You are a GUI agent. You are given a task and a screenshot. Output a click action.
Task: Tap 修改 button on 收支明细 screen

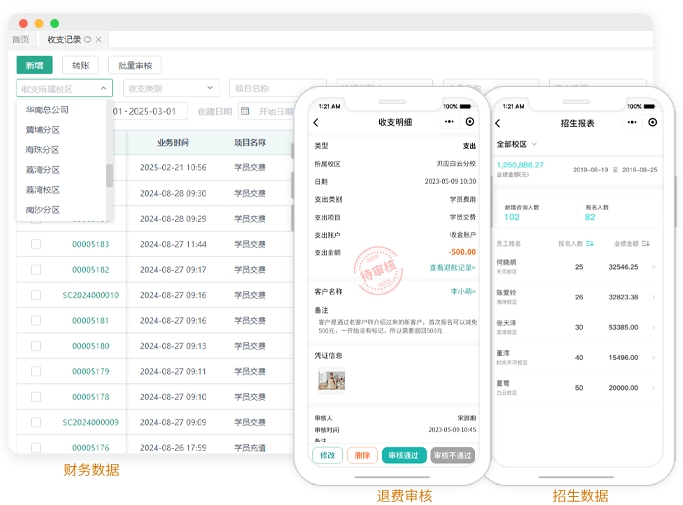pyautogui.click(x=328, y=455)
